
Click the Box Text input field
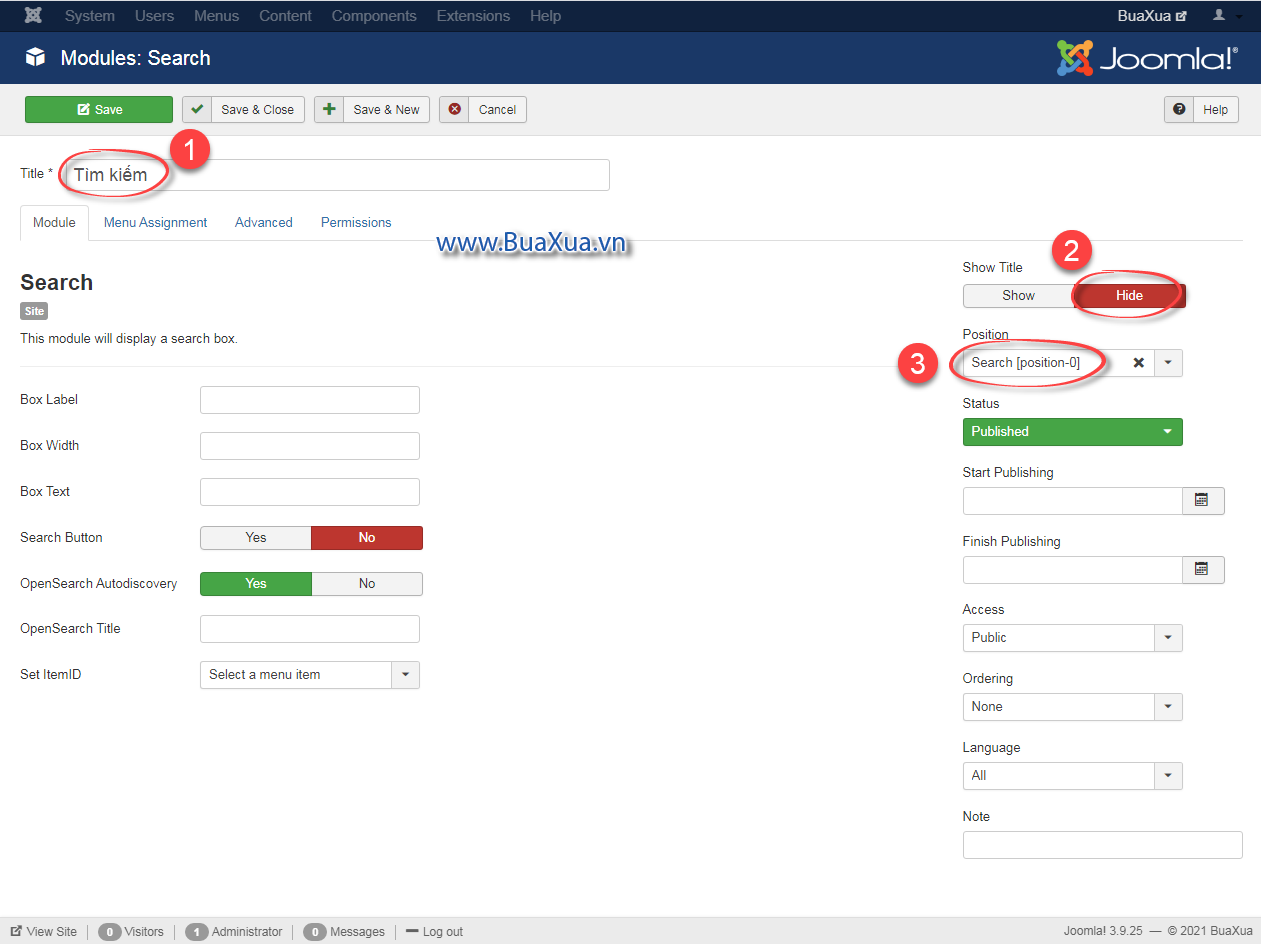[310, 492]
